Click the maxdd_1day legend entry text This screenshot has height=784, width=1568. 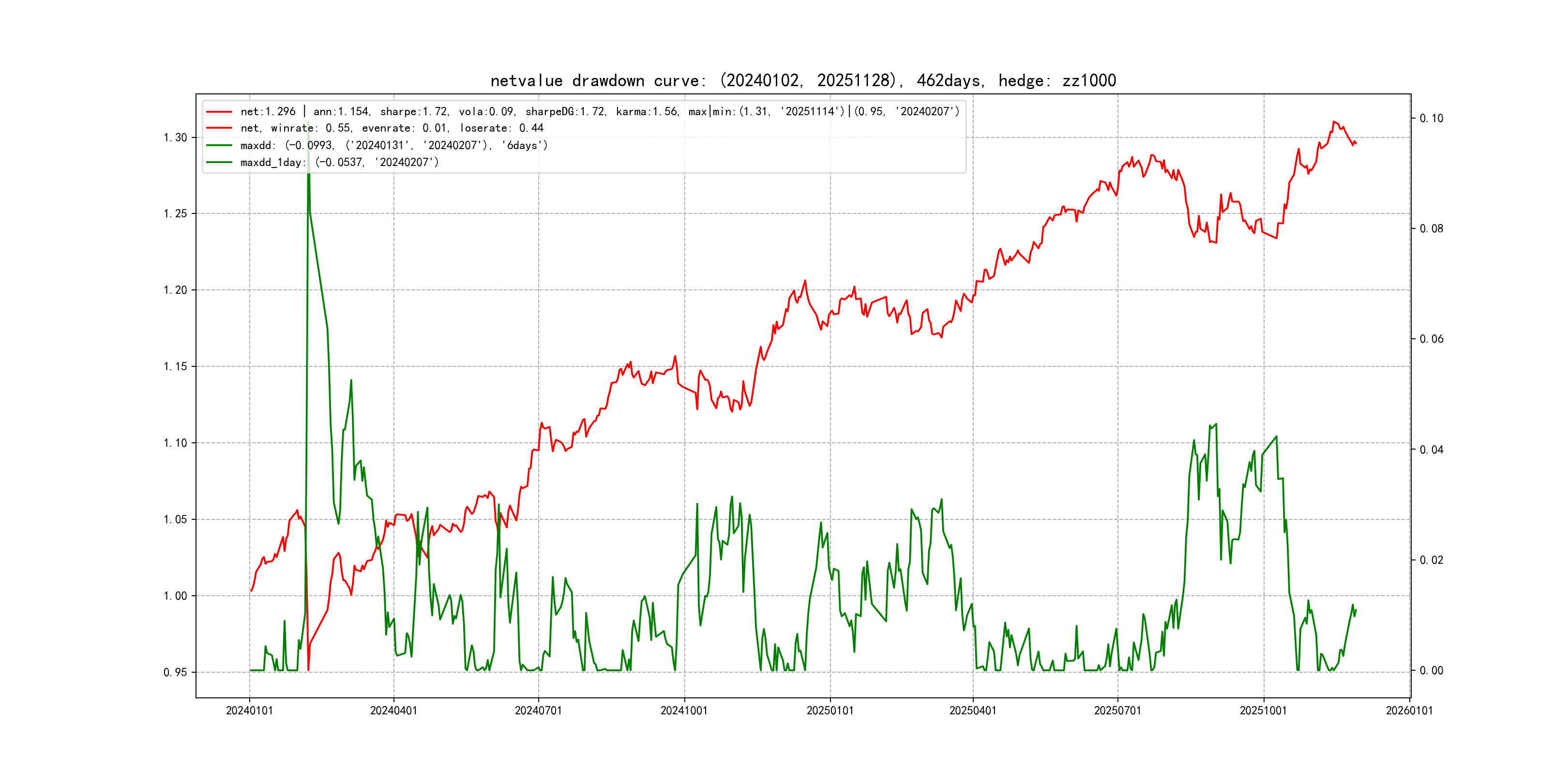click(339, 163)
